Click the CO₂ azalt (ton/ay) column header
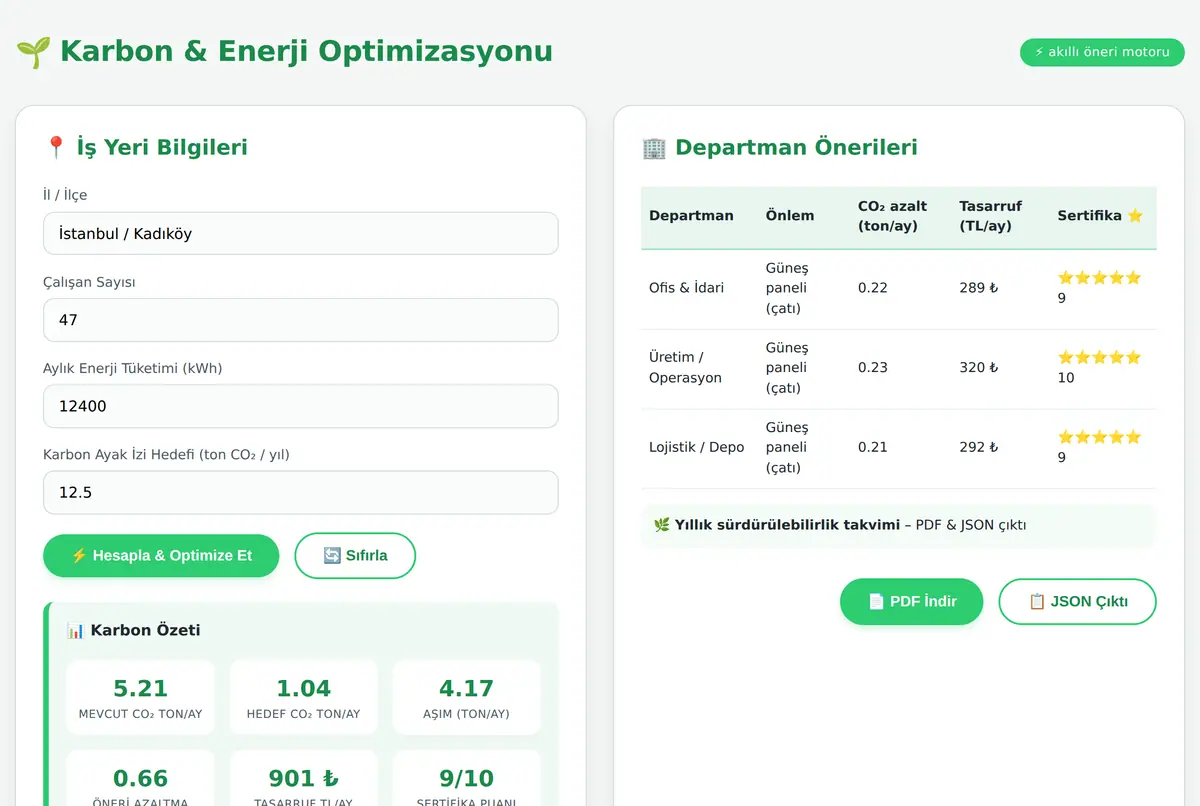The width and height of the screenshot is (1200, 806). click(892, 216)
